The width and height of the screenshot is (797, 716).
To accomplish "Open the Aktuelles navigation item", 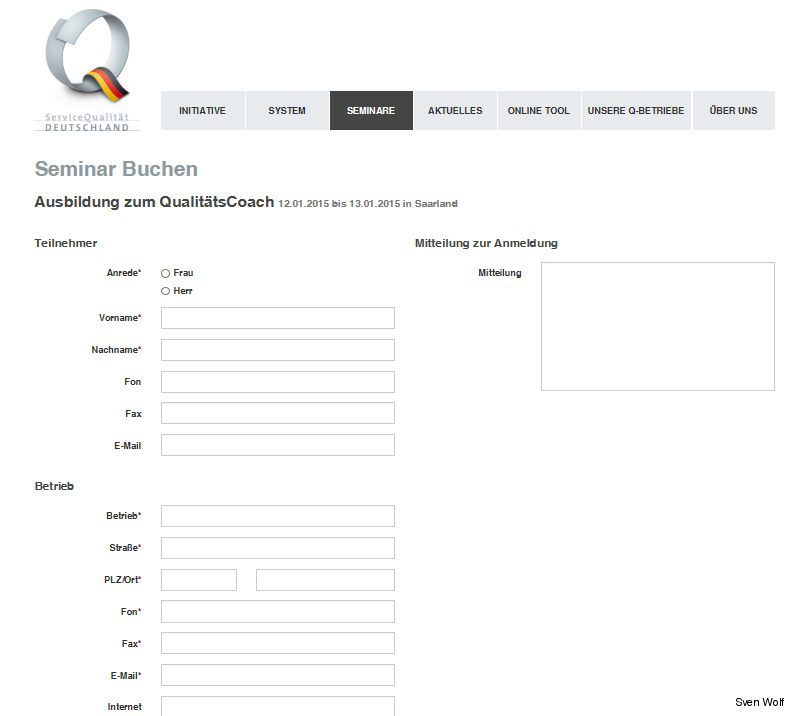I will (455, 111).
